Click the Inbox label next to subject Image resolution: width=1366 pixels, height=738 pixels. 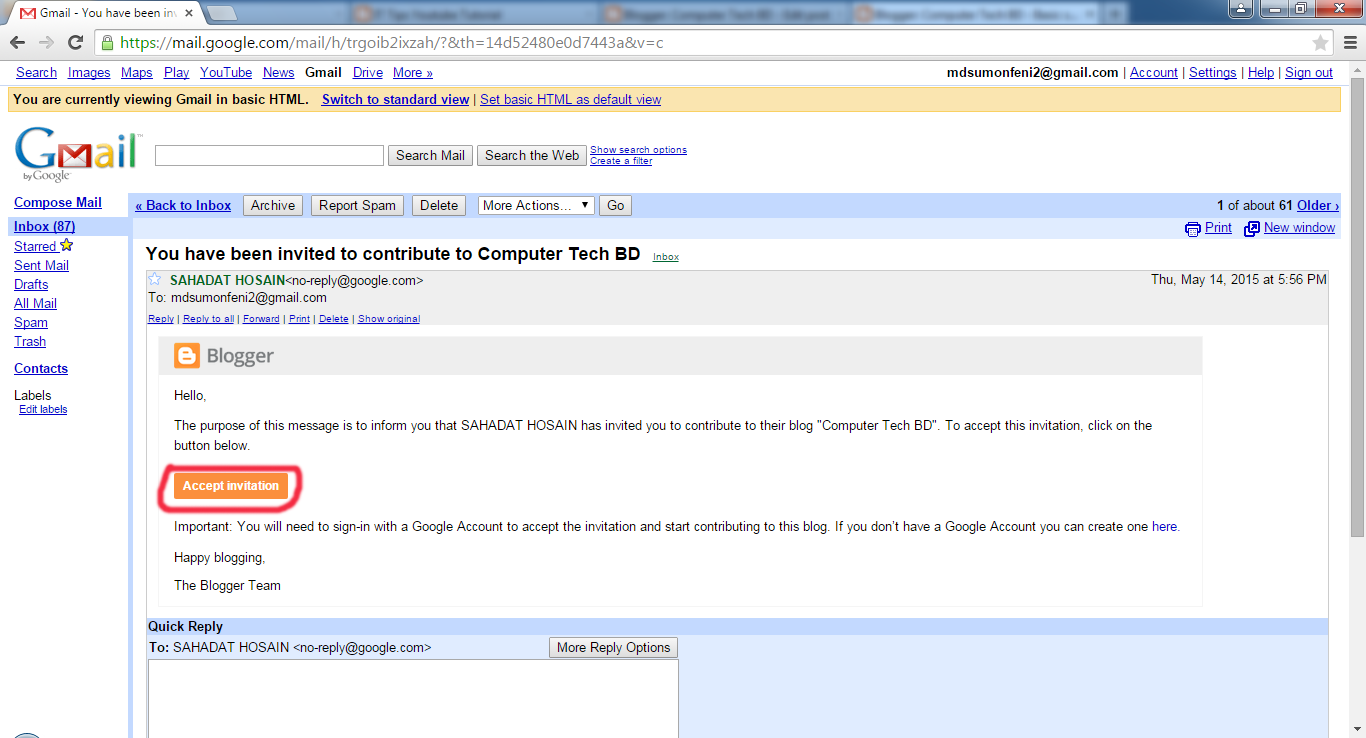click(x=666, y=257)
